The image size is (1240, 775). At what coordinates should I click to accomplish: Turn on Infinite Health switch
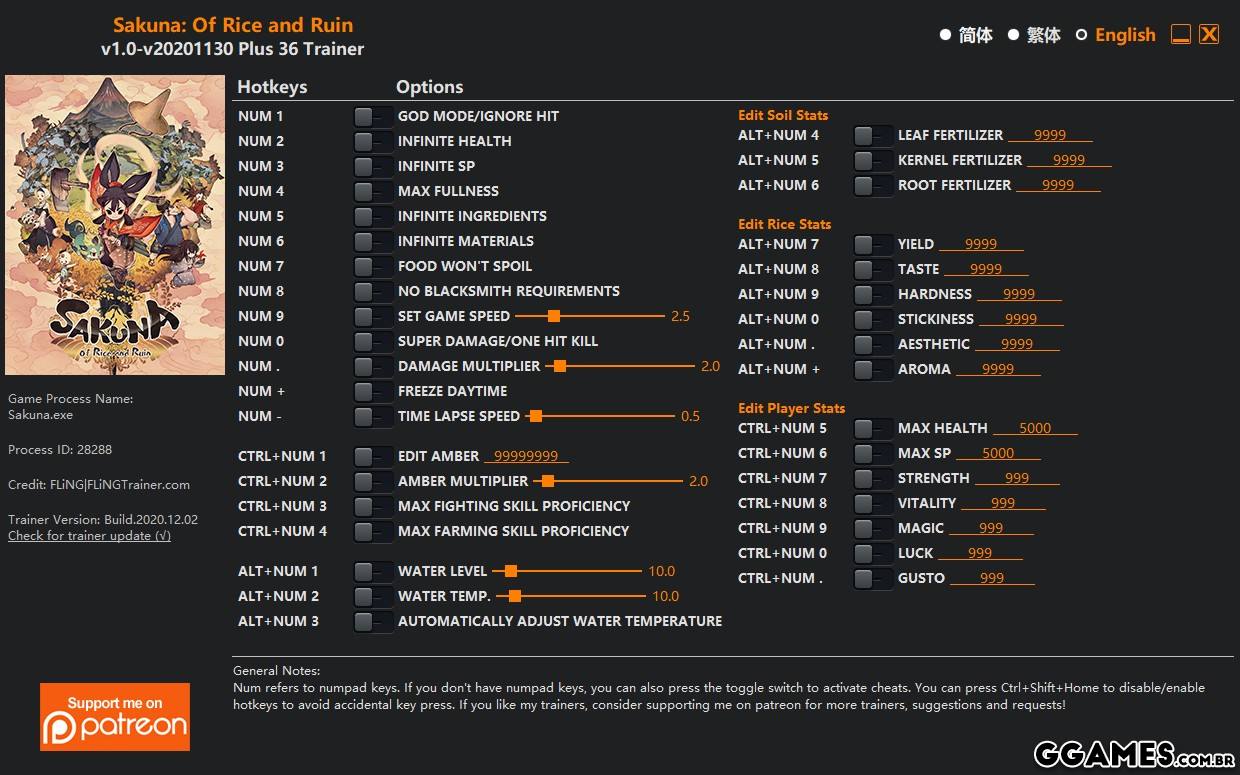(373, 142)
